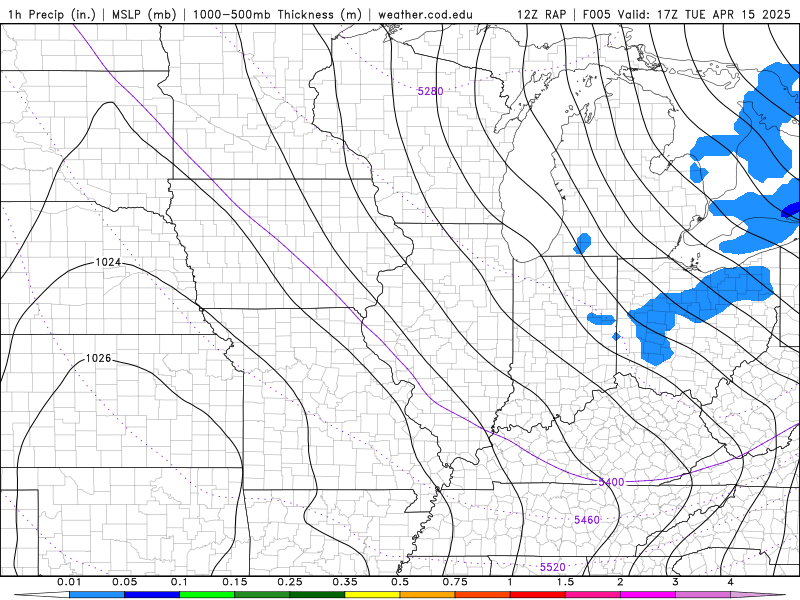Click 'F005 Valid: 17Z TUE APR 15 2025'

point(687,14)
